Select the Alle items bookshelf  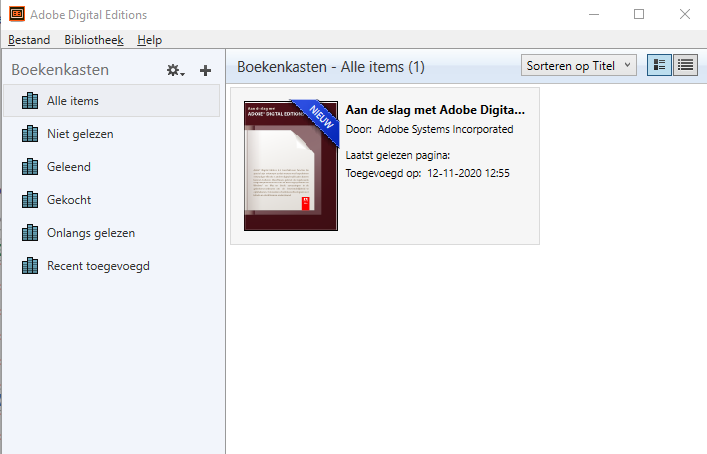[111, 101]
